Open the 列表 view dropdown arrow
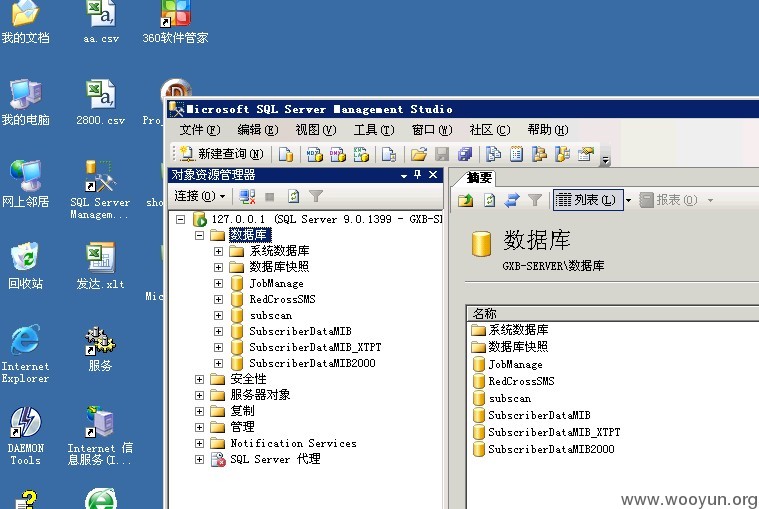Screen dimensions: 759x509 [628, 200]
